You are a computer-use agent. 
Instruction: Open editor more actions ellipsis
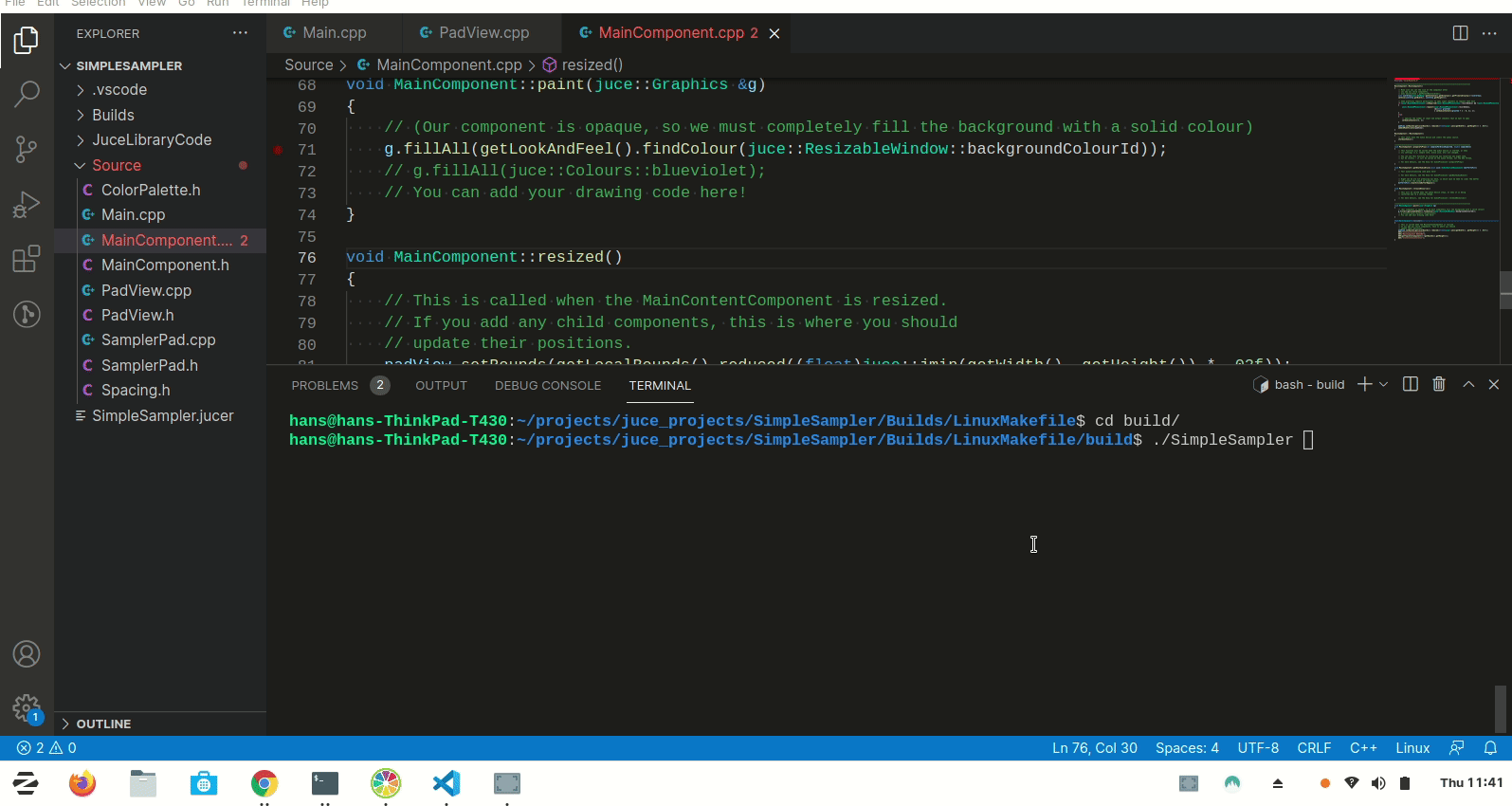point(1489,33)
